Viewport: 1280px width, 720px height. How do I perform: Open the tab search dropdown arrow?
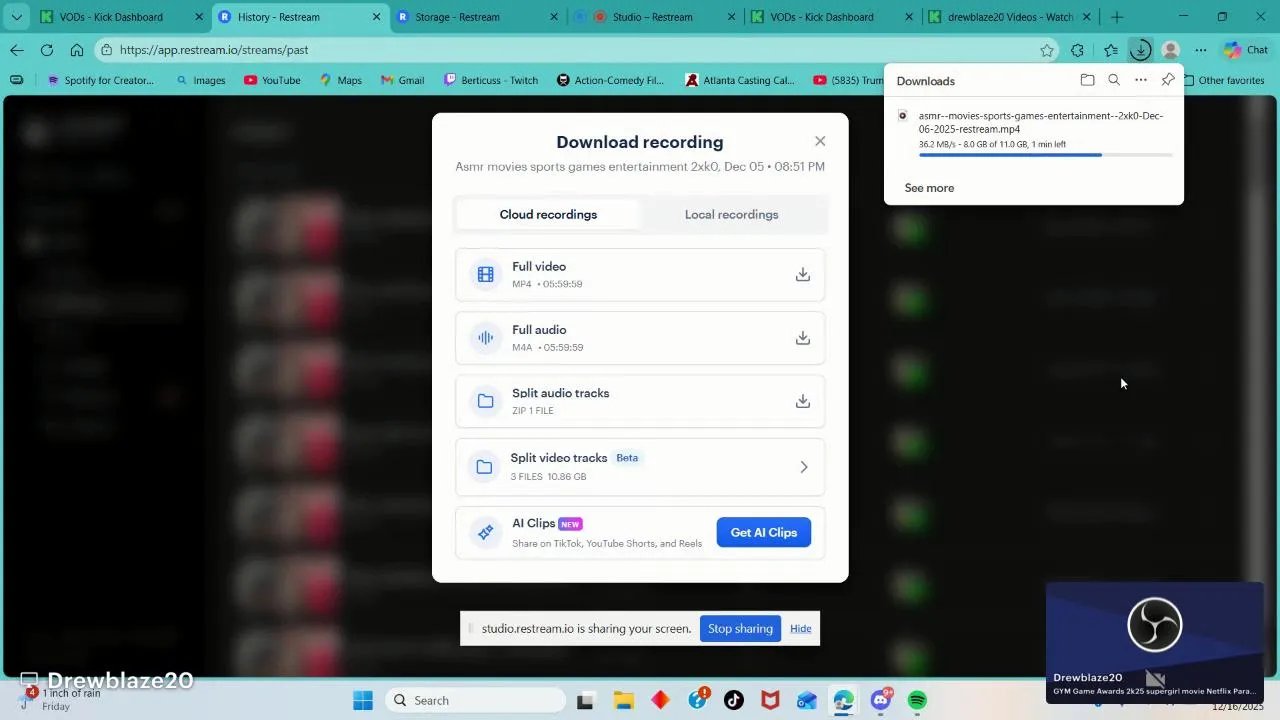coord(16,17)
